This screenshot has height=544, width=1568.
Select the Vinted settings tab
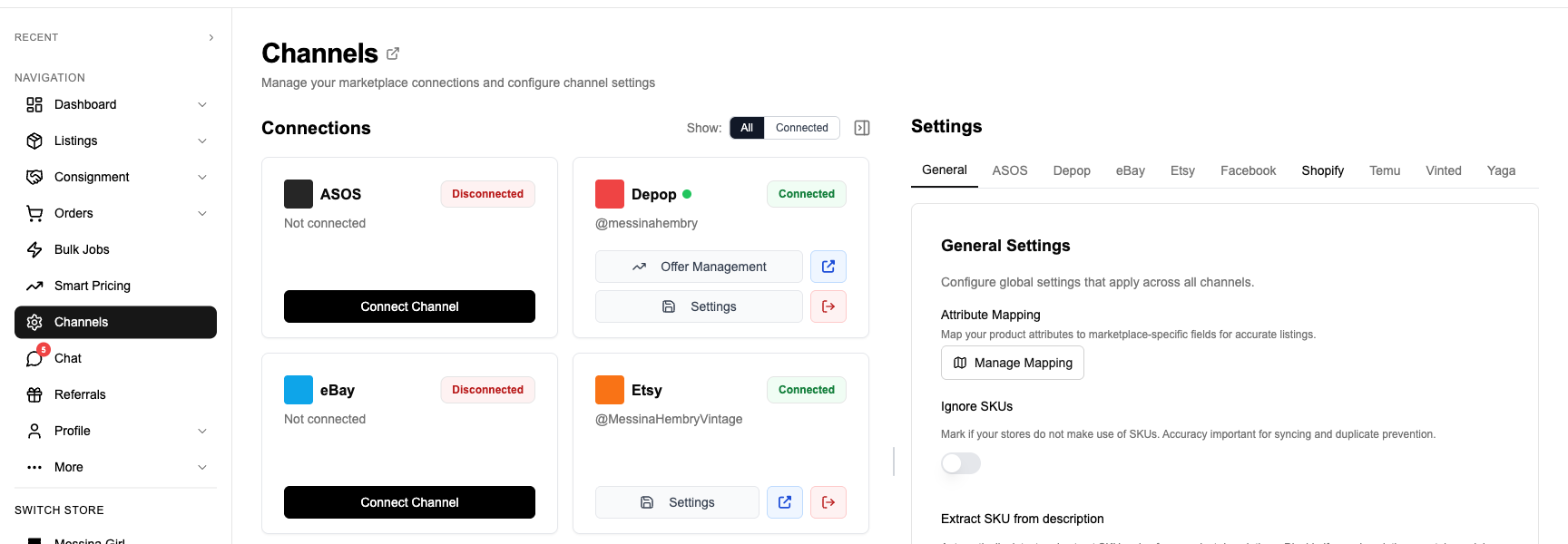pyautogui.click(x=1443, y=170)
